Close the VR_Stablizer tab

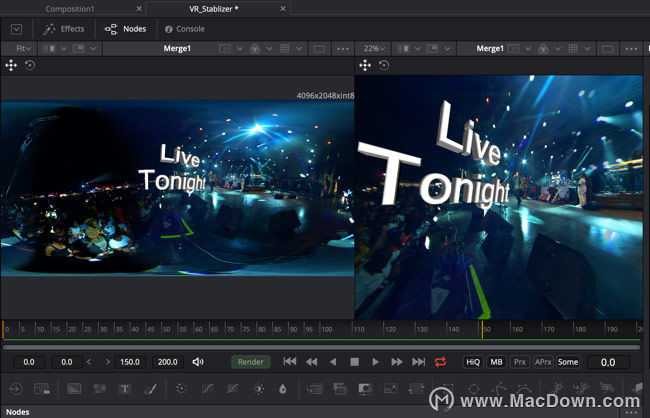pos(283,8)
